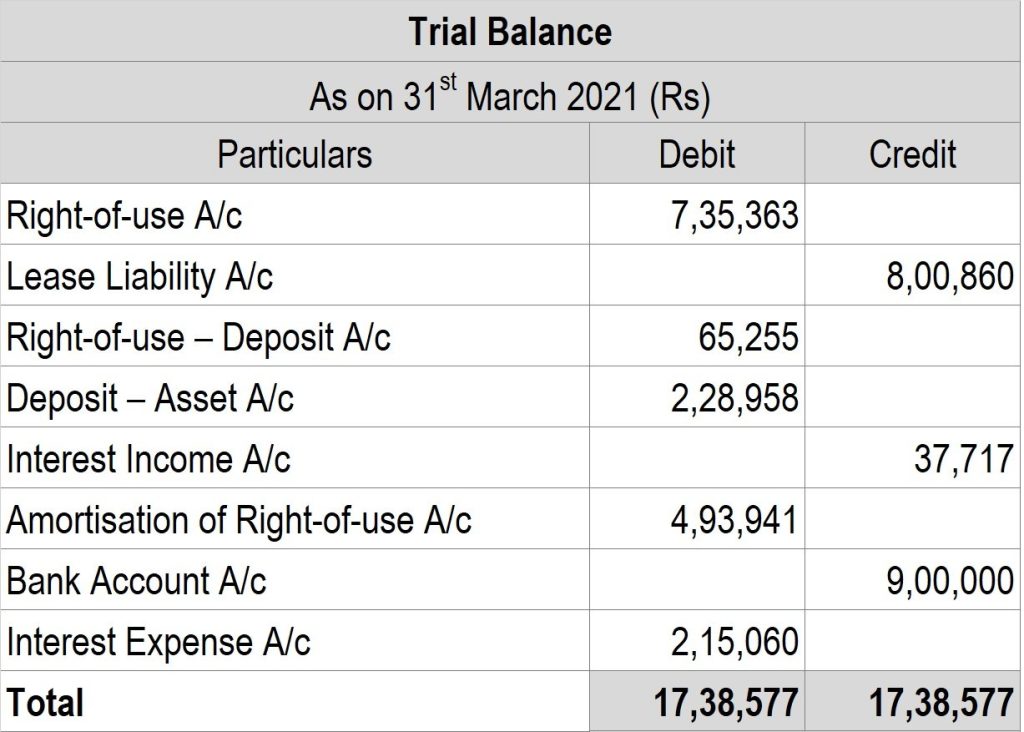Select the Interest Expense A/c label
This screenshot has height=732, width=1024.
(159, 643)
